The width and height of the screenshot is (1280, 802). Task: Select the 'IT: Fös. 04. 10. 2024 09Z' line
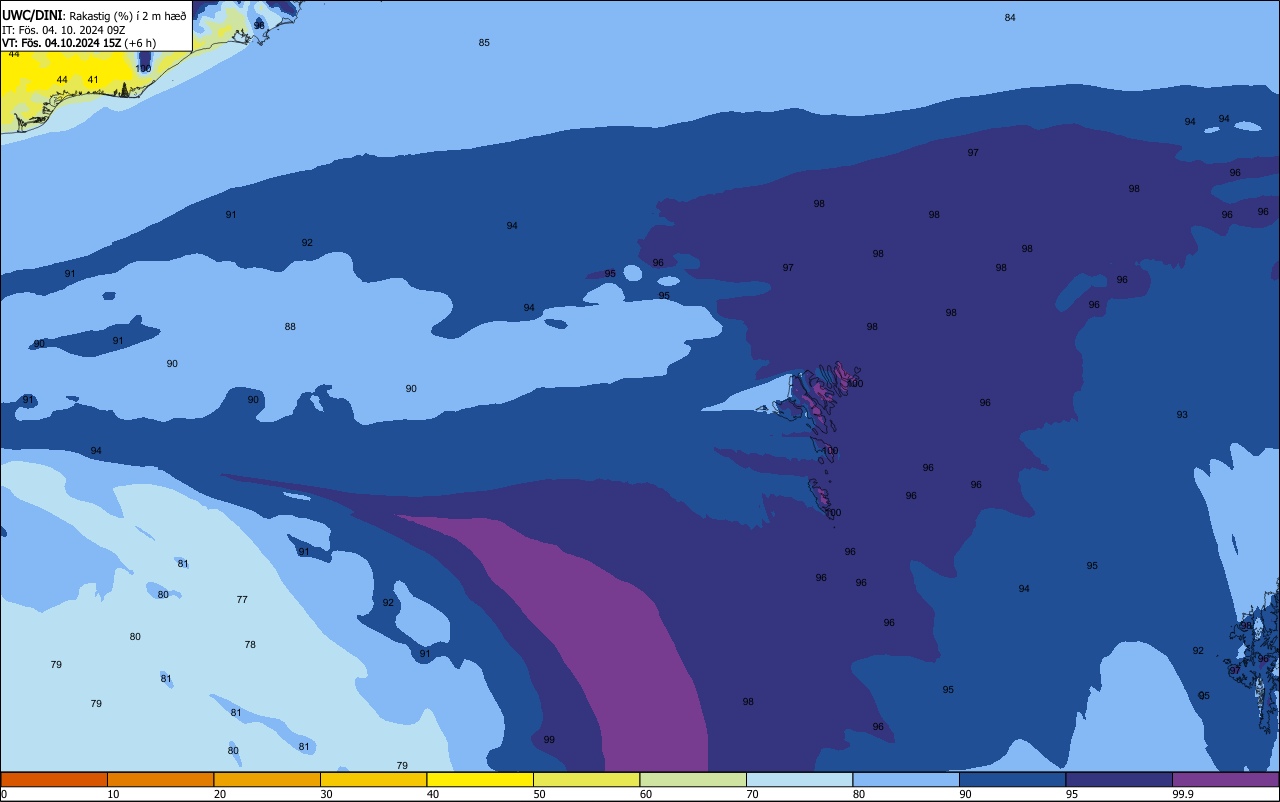coord(64,30)
